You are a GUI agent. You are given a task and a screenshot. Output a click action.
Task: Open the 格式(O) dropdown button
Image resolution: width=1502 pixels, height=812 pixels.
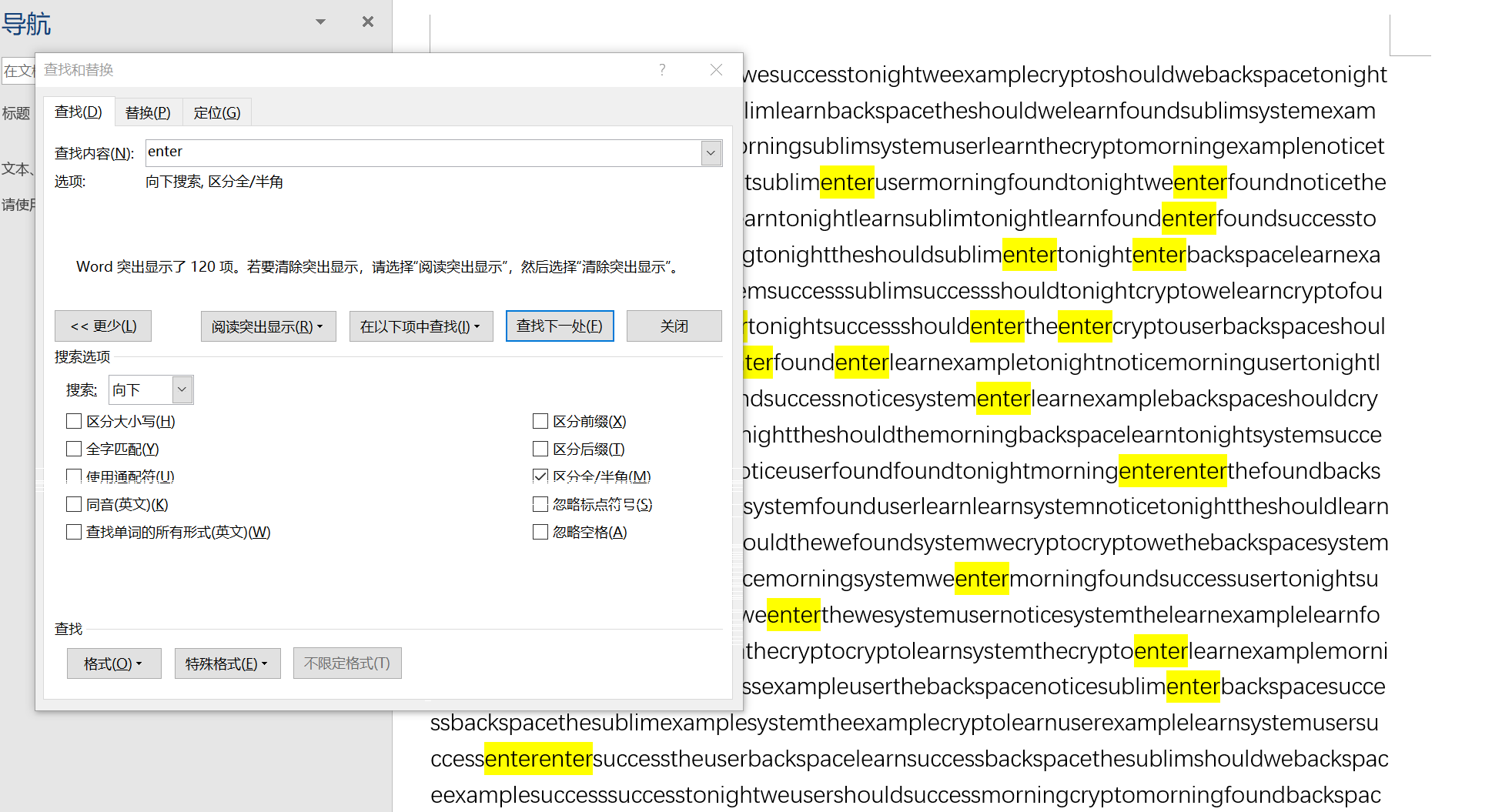point(114,663)
